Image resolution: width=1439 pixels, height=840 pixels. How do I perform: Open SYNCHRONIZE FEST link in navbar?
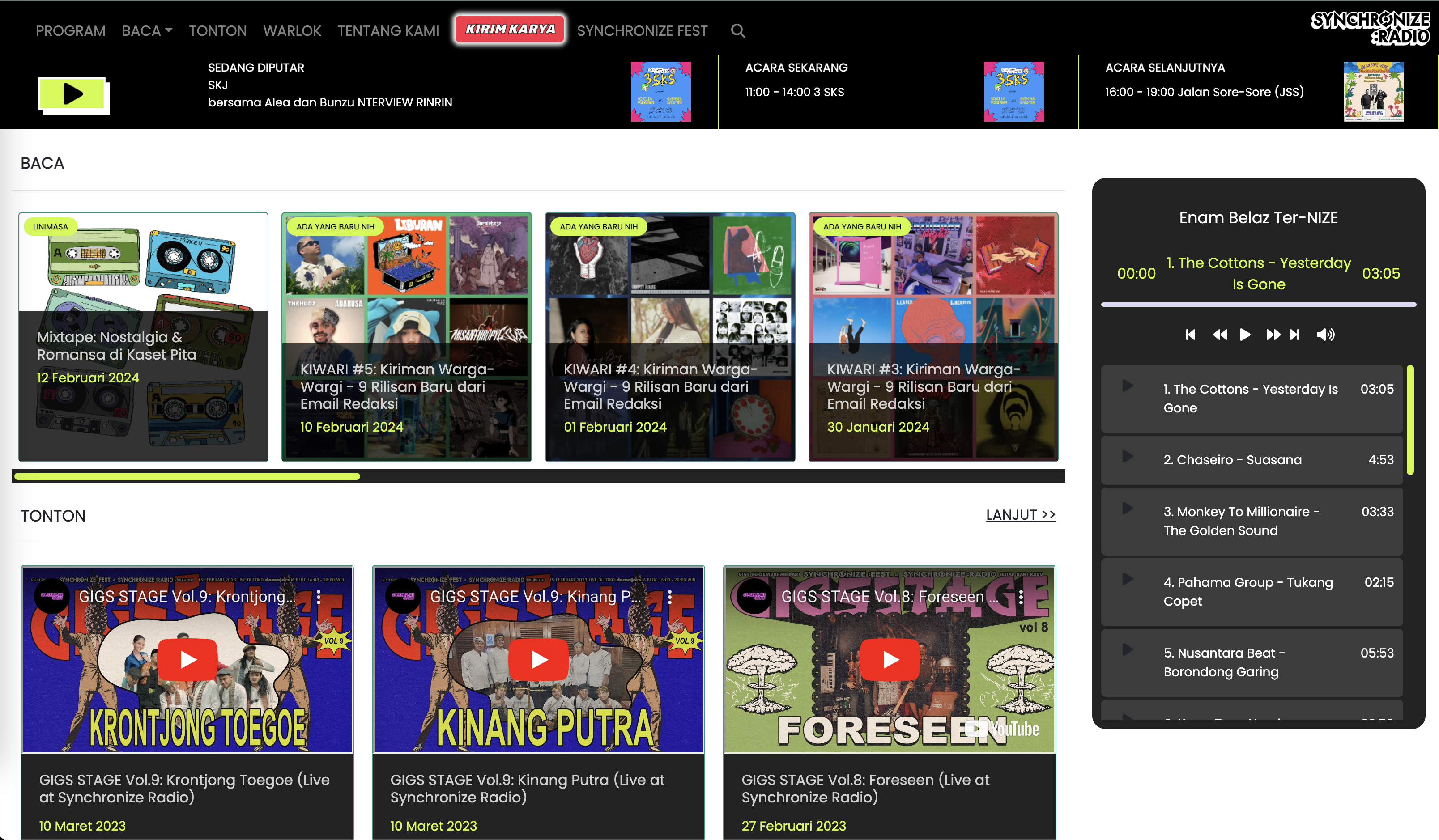point(642,31)
